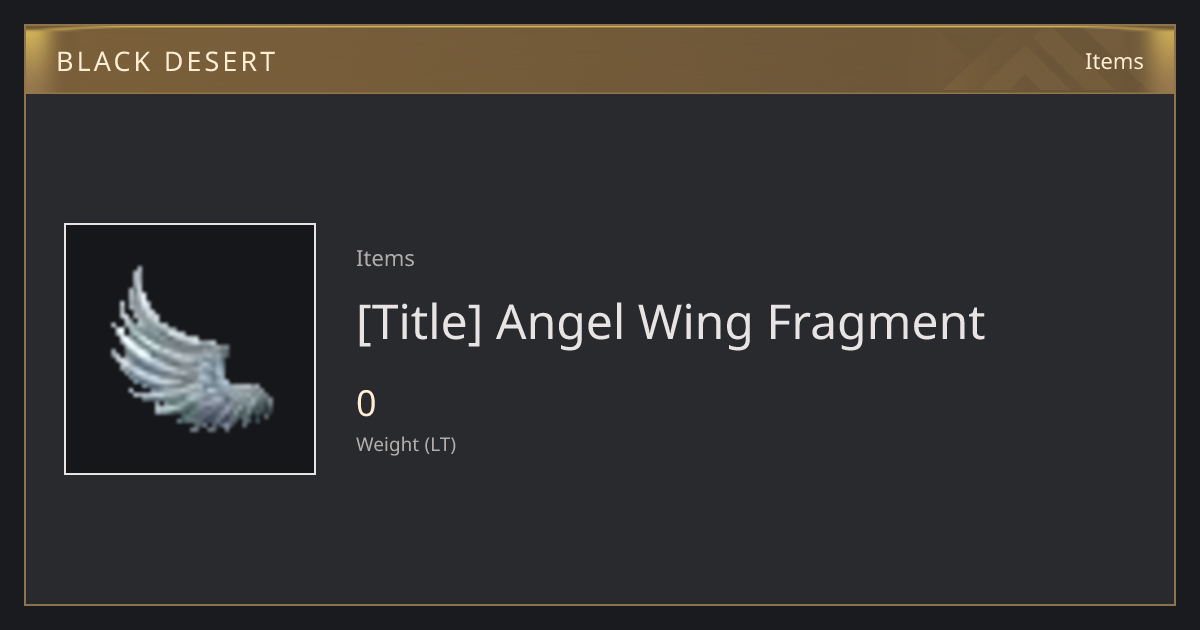
Task: Click the weight value 0
Action: pyautogui.click(x=366, y=404)
